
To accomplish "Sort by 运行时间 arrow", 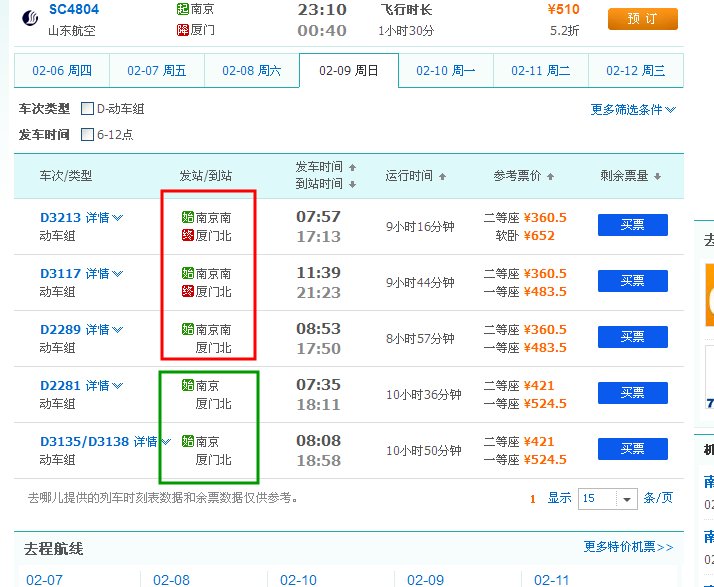I will click(x=442, y=176).
